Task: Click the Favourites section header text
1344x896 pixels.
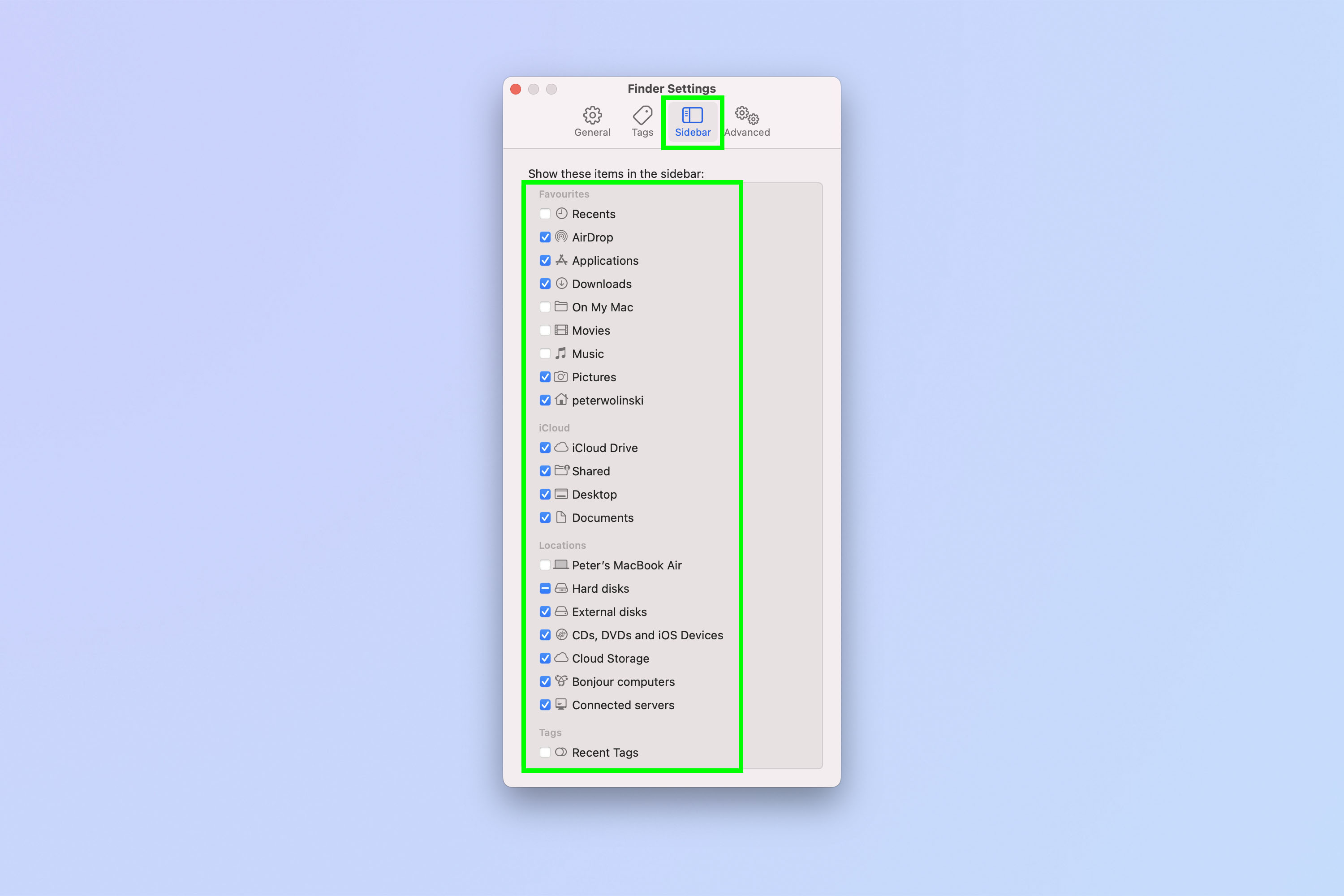Action: pos(564,194)
